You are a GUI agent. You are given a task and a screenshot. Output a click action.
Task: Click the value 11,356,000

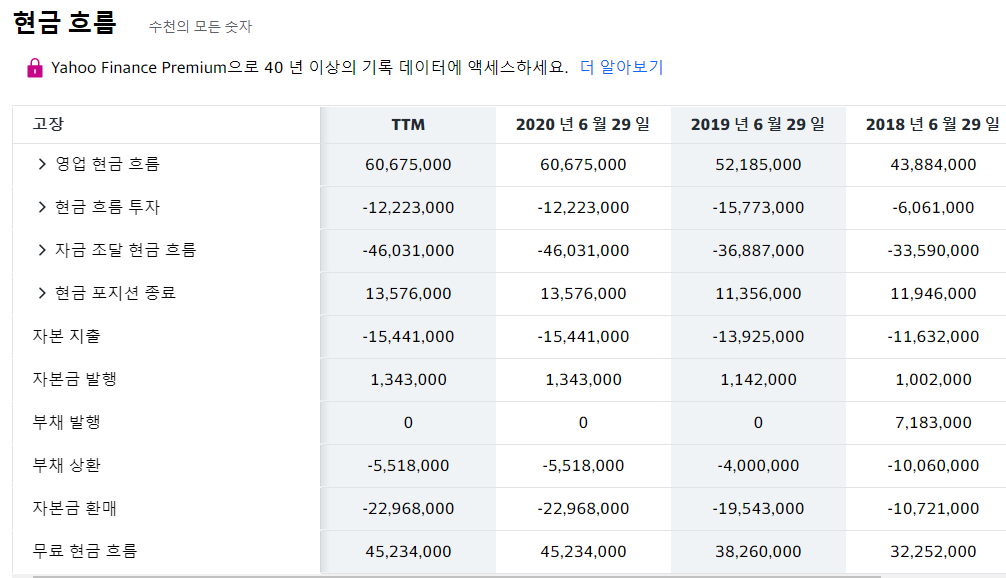[758, 294]
